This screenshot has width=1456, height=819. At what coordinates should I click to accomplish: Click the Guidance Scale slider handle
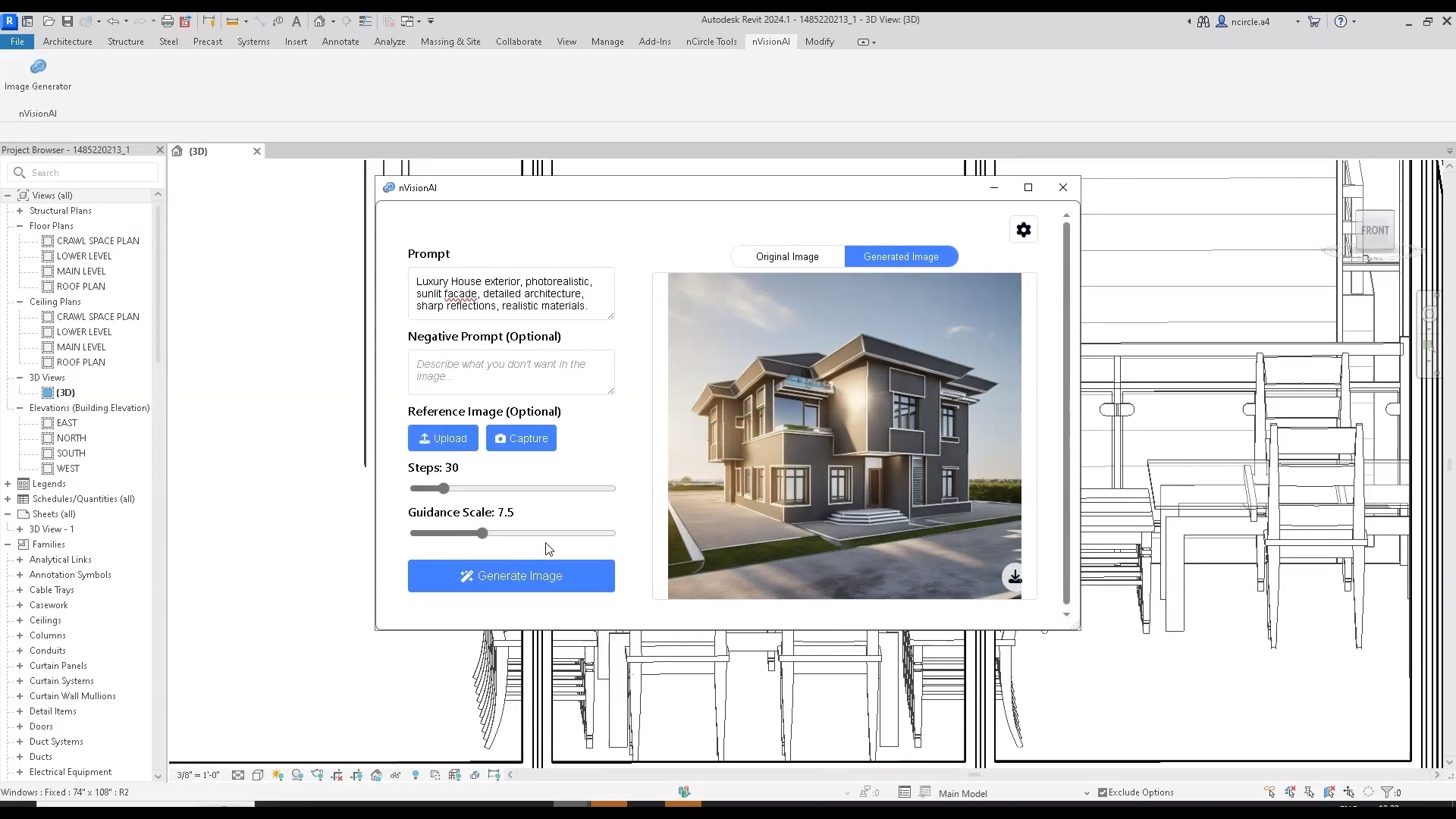pyautogui.click(x=482, y=534)
